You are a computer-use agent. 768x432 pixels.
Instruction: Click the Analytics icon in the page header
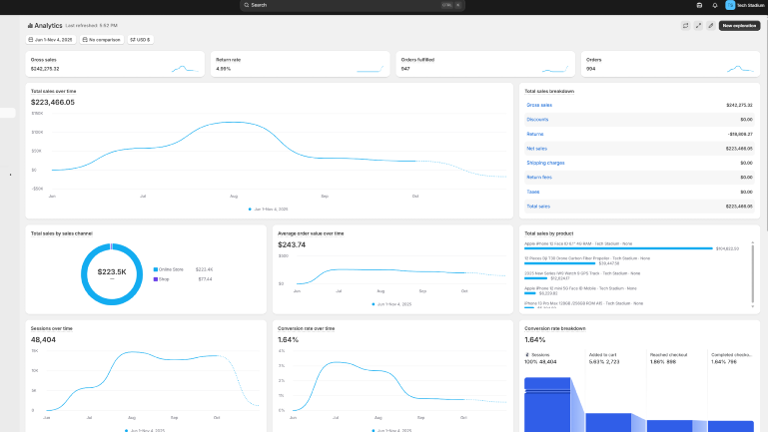click(30, 25)
